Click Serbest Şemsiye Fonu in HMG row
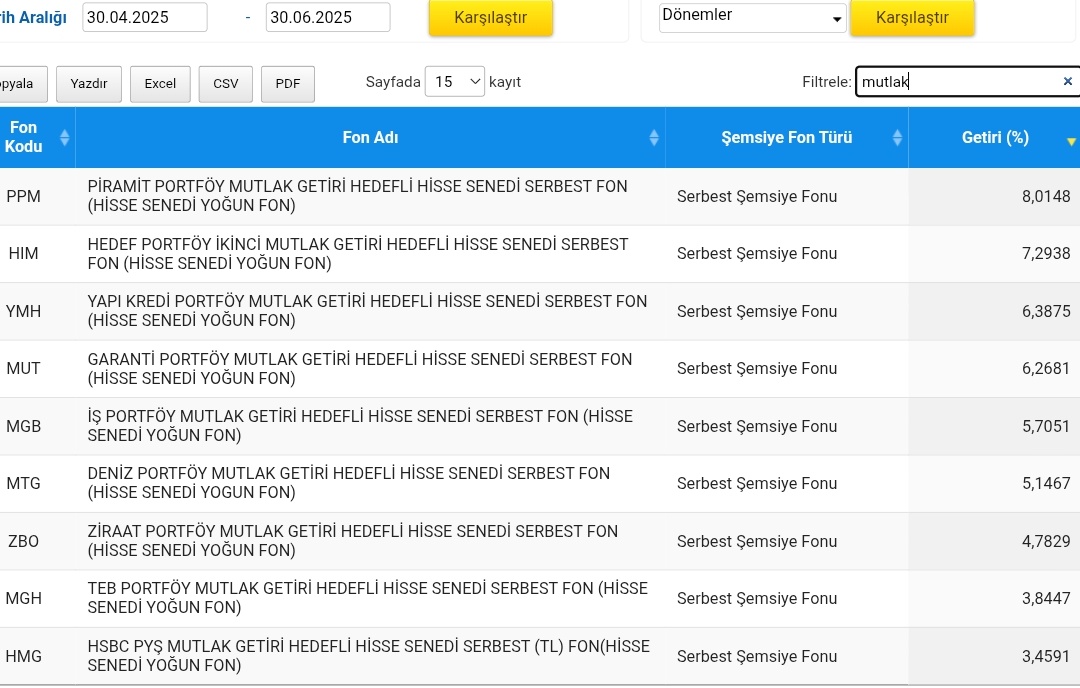Viewport: 1080px width, 688px height. 757,656
